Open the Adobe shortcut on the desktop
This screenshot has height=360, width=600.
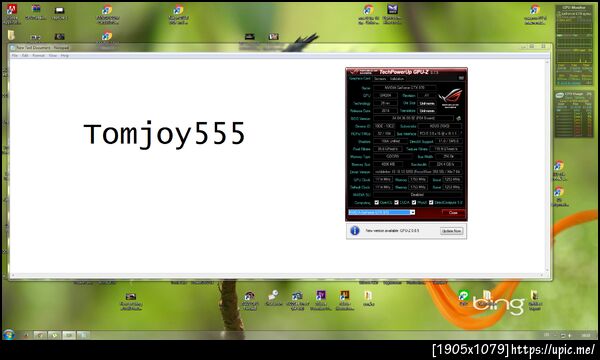(x=11, y=14)
